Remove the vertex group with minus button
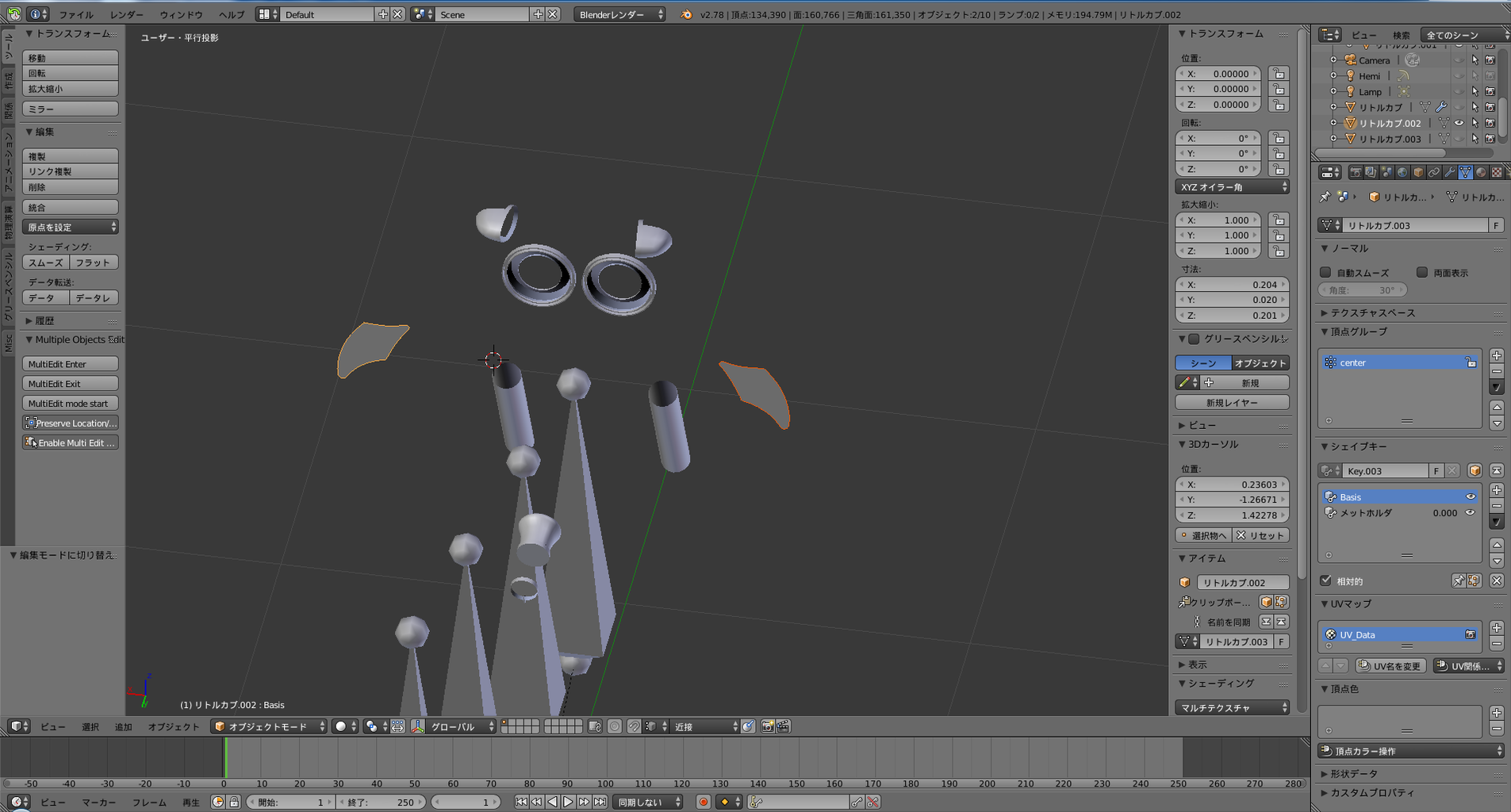The height and width of the screenshot is (812, 1511). 1497,371
